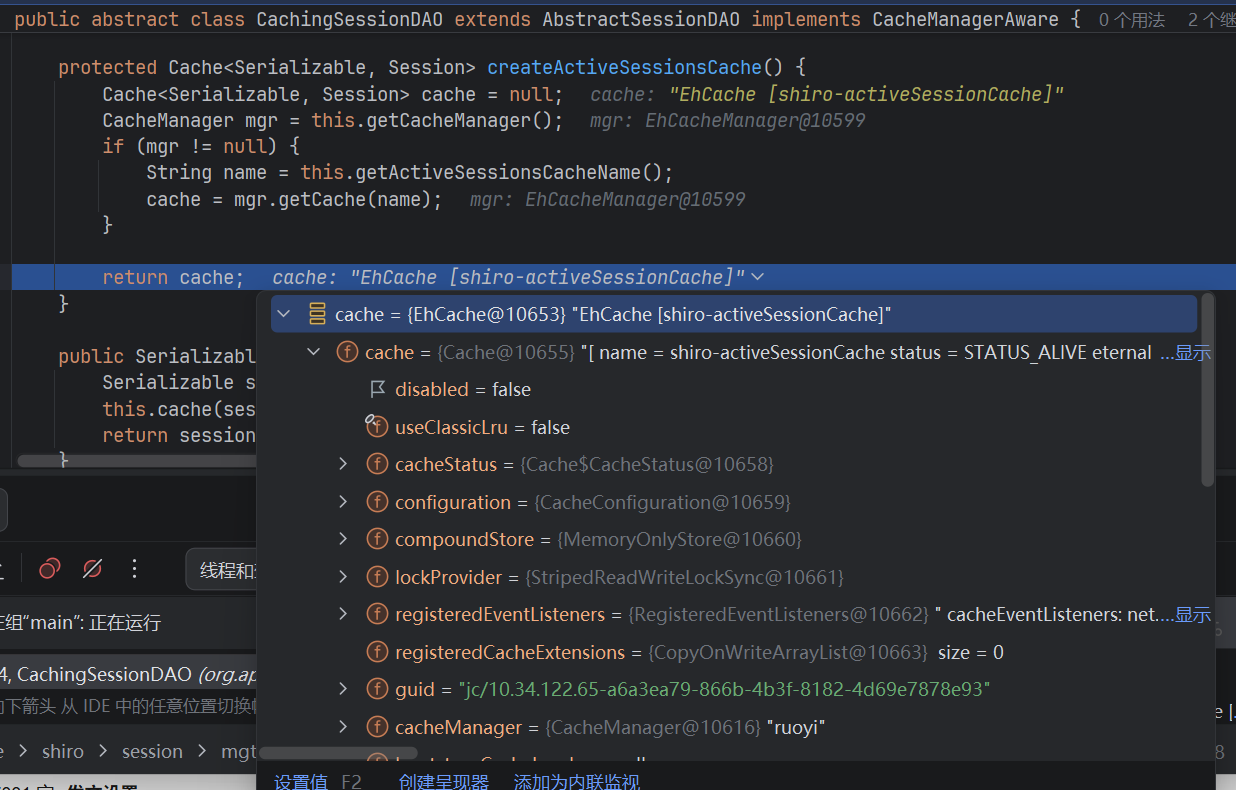Screen dimensions: 1236x790
Task: Click the createActiveSessionsCache method name
Action: click(624, 68)
